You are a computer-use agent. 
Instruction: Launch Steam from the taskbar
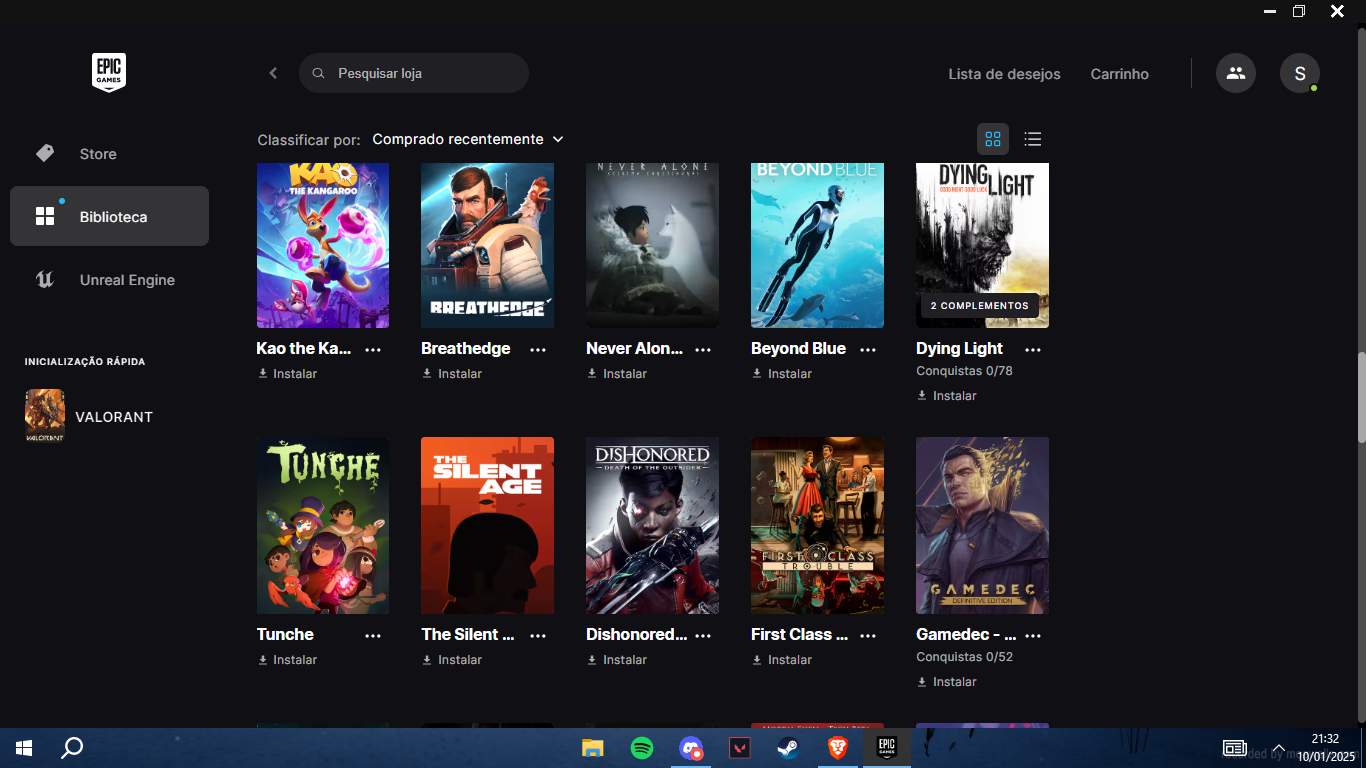click(x=789, y=748)
